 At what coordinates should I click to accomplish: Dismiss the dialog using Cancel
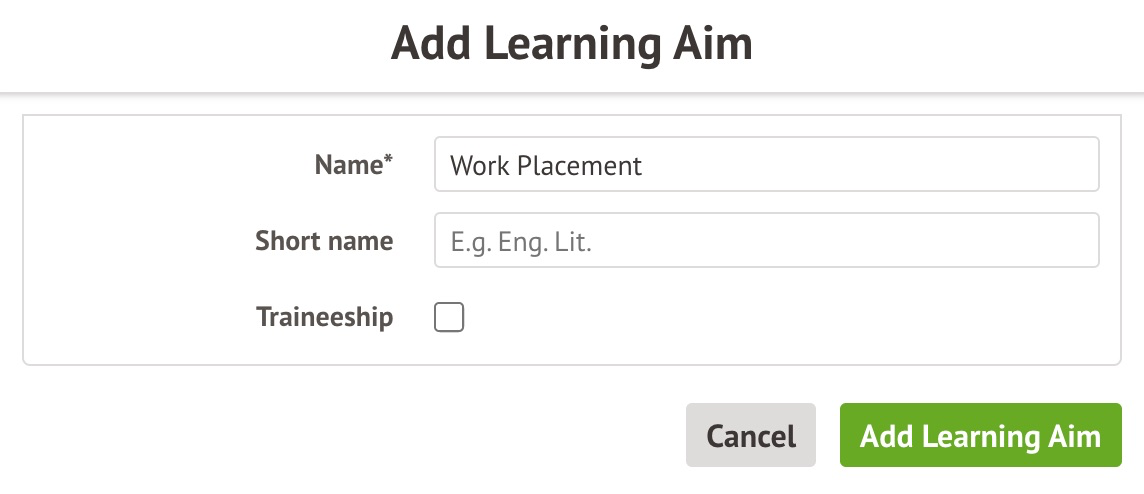click(x=751, y=436)
